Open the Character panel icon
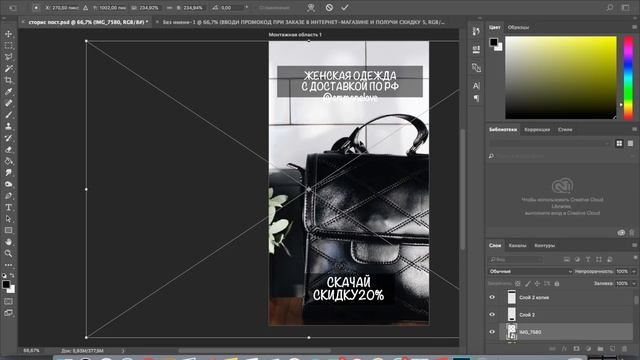 click(x=476, y=86)
